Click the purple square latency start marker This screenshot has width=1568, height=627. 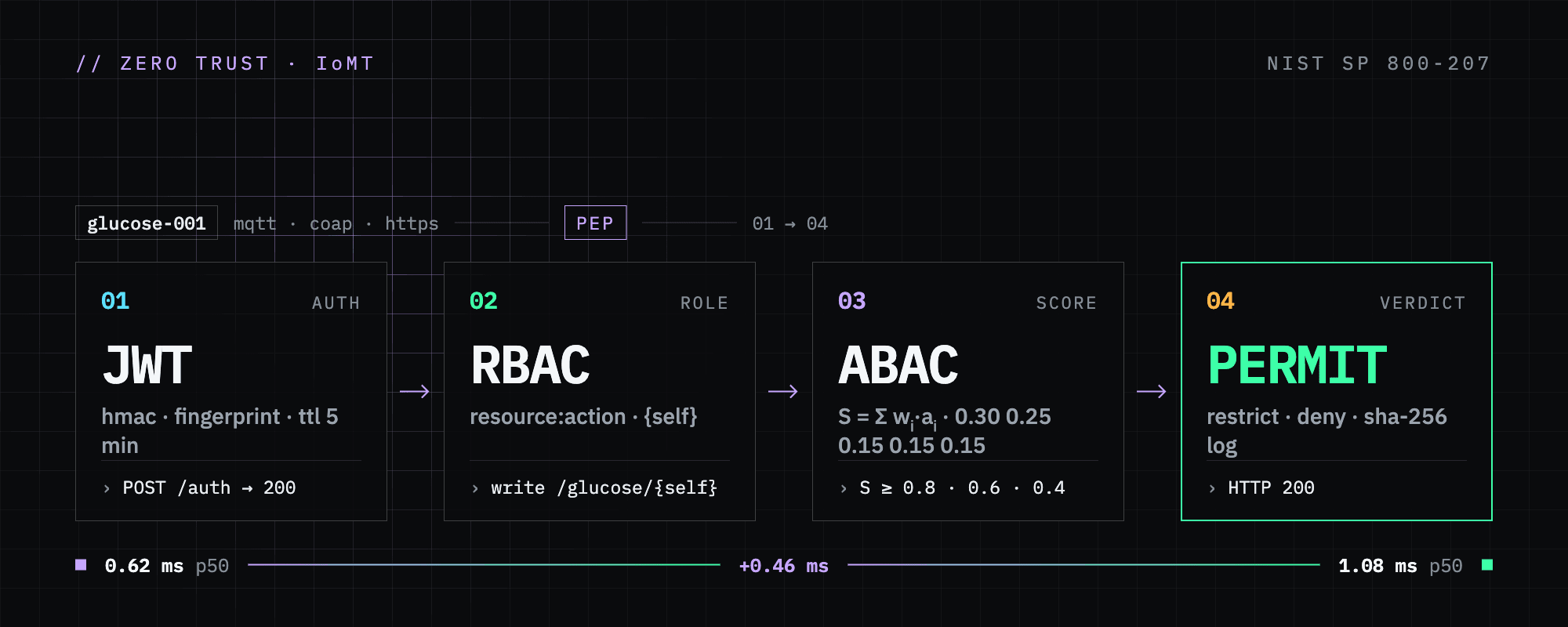[x=81, y=565]
